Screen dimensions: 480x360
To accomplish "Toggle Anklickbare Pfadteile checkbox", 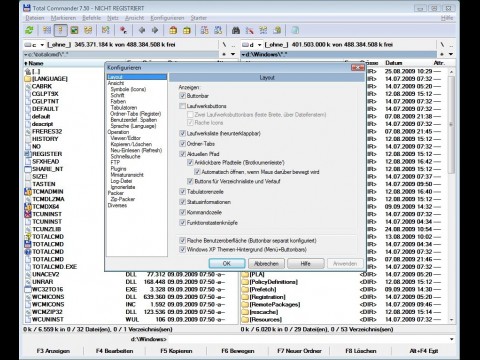I will click(x=190, y=163).
